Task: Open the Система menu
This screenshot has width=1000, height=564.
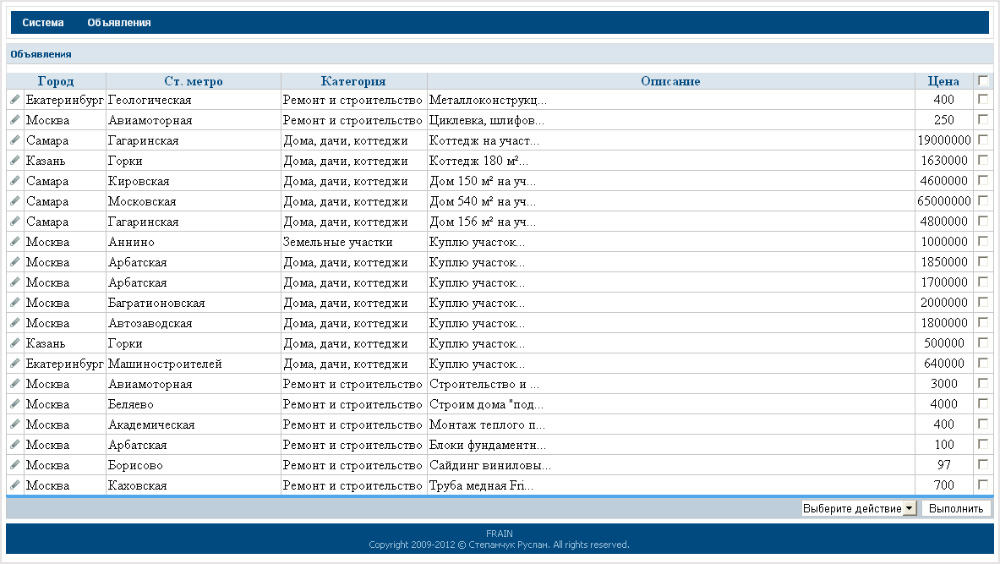Action: point(43,22)
